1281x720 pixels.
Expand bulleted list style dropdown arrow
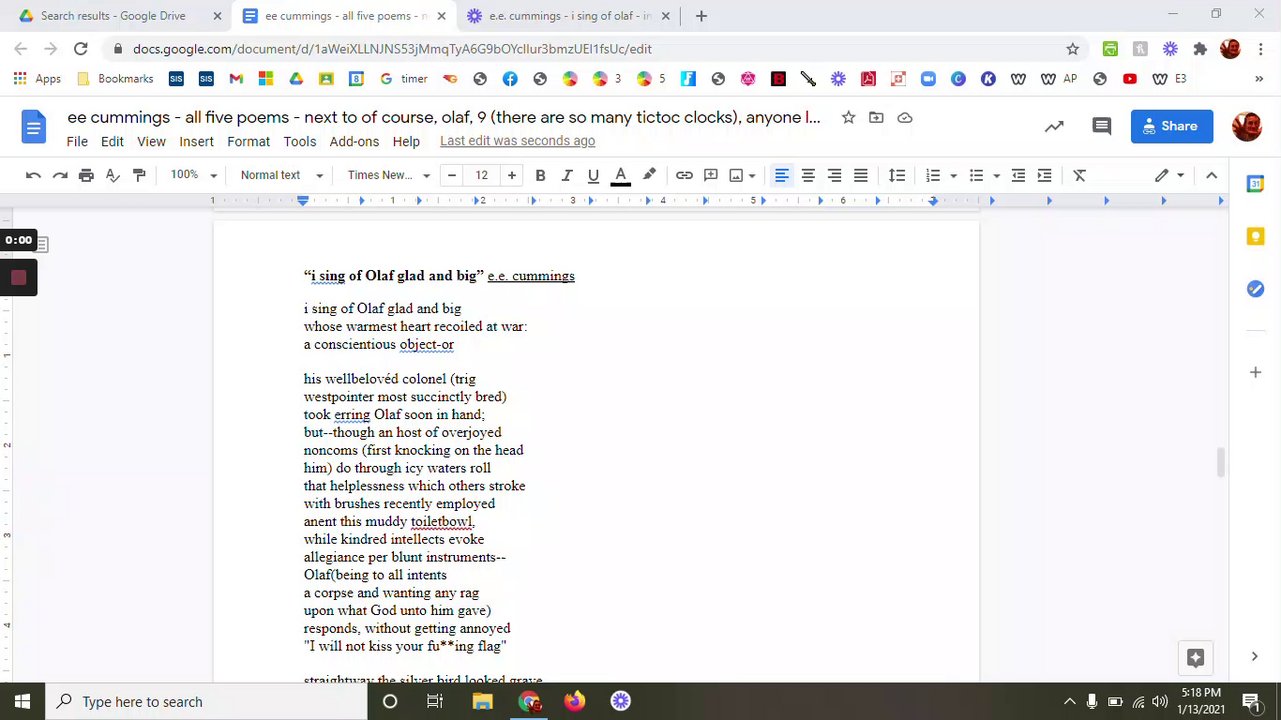click(996, 175)
